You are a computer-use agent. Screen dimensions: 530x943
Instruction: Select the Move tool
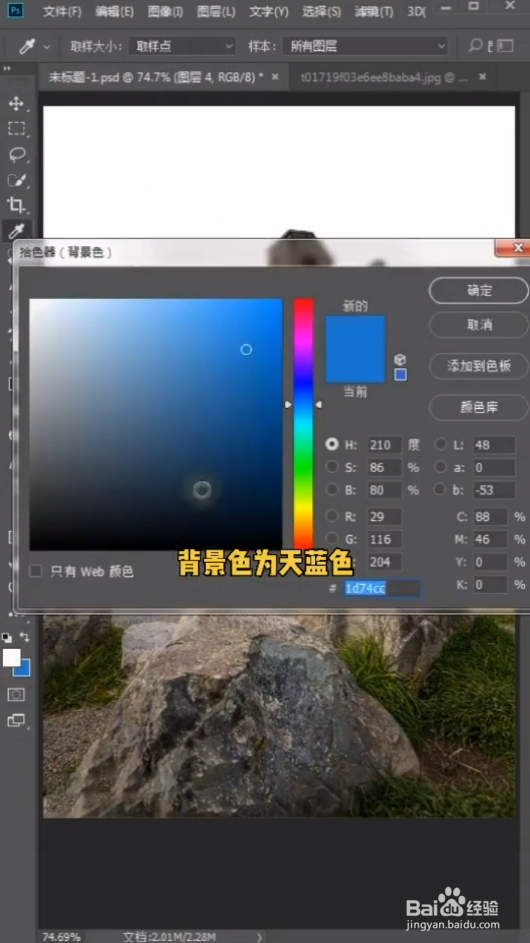coord(16,103)
